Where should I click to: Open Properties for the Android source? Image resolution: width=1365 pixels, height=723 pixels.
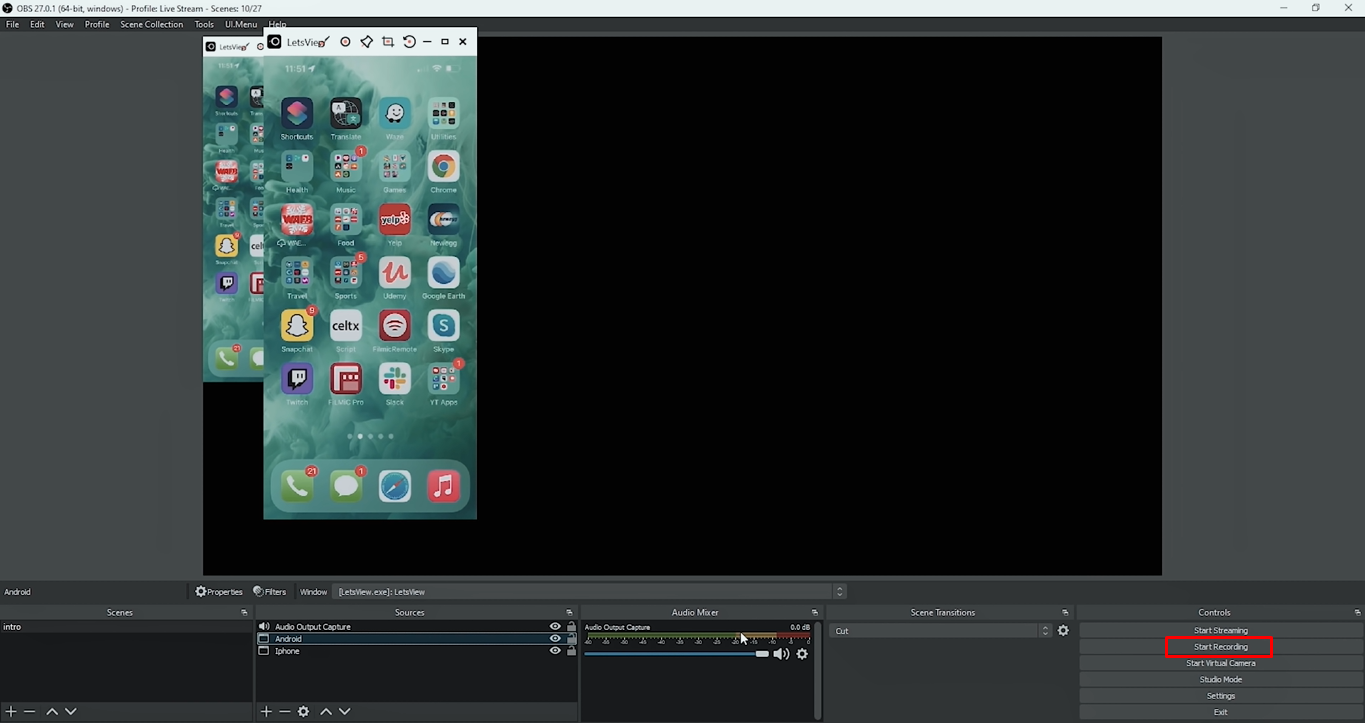pos(219,591)
